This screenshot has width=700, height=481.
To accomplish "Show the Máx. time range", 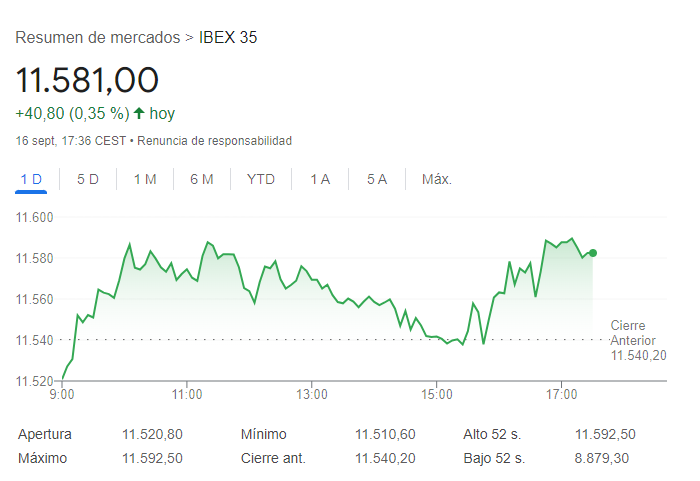I will tap(437, 179).
